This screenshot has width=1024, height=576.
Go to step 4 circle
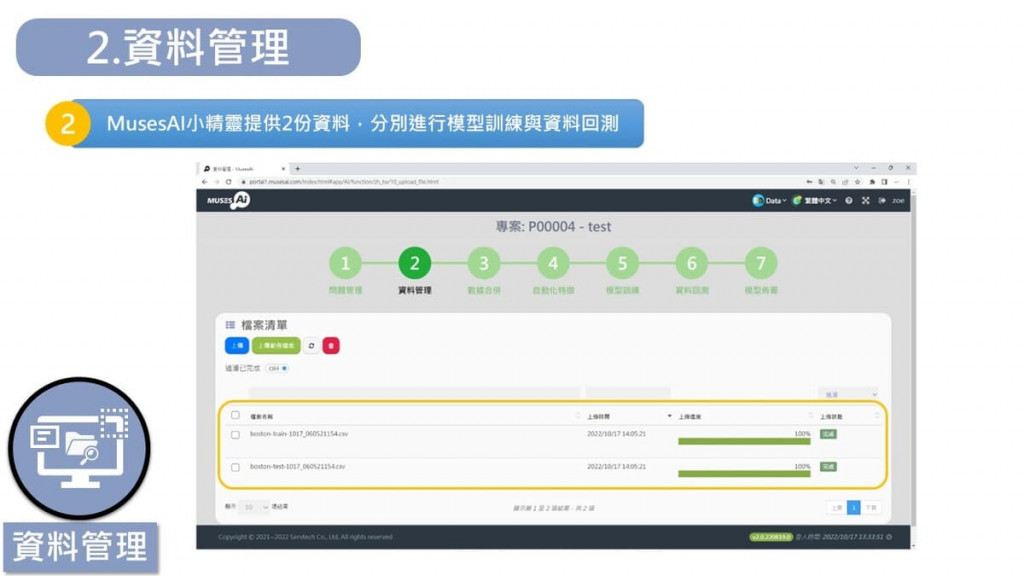pos(553,263)
